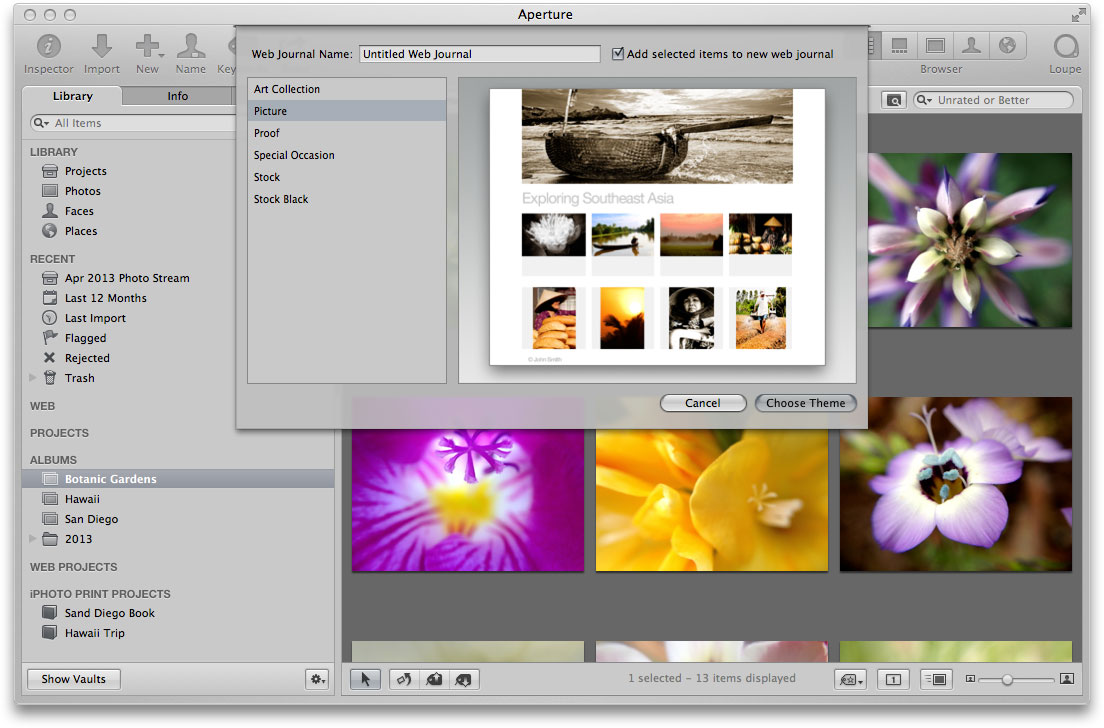Open the Inspector from the toolbar
The height and width of the screenshot is (728, 1104).
[x=48, y=47]
